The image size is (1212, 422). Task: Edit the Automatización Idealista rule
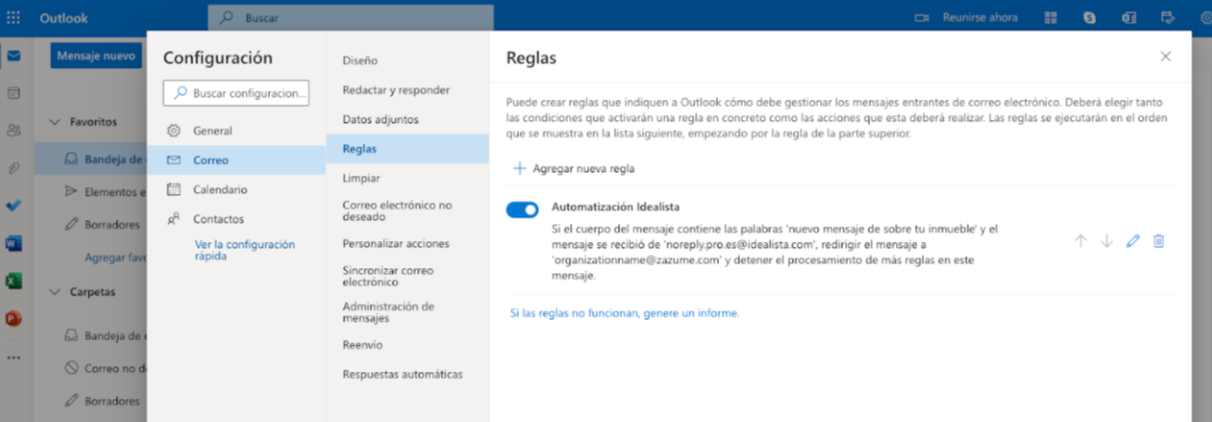pos(1132,241)
